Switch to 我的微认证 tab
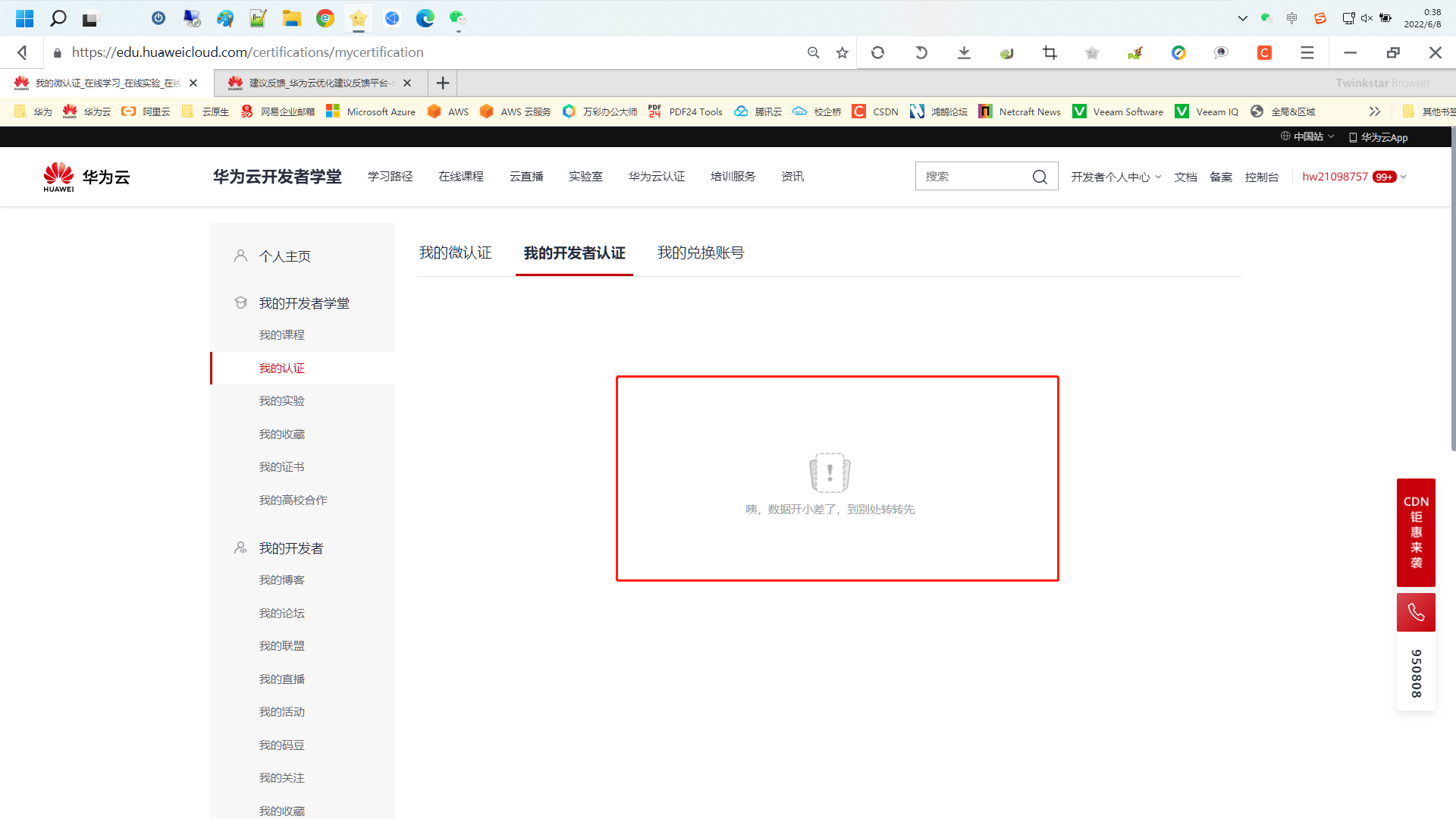 pos(455,253)
